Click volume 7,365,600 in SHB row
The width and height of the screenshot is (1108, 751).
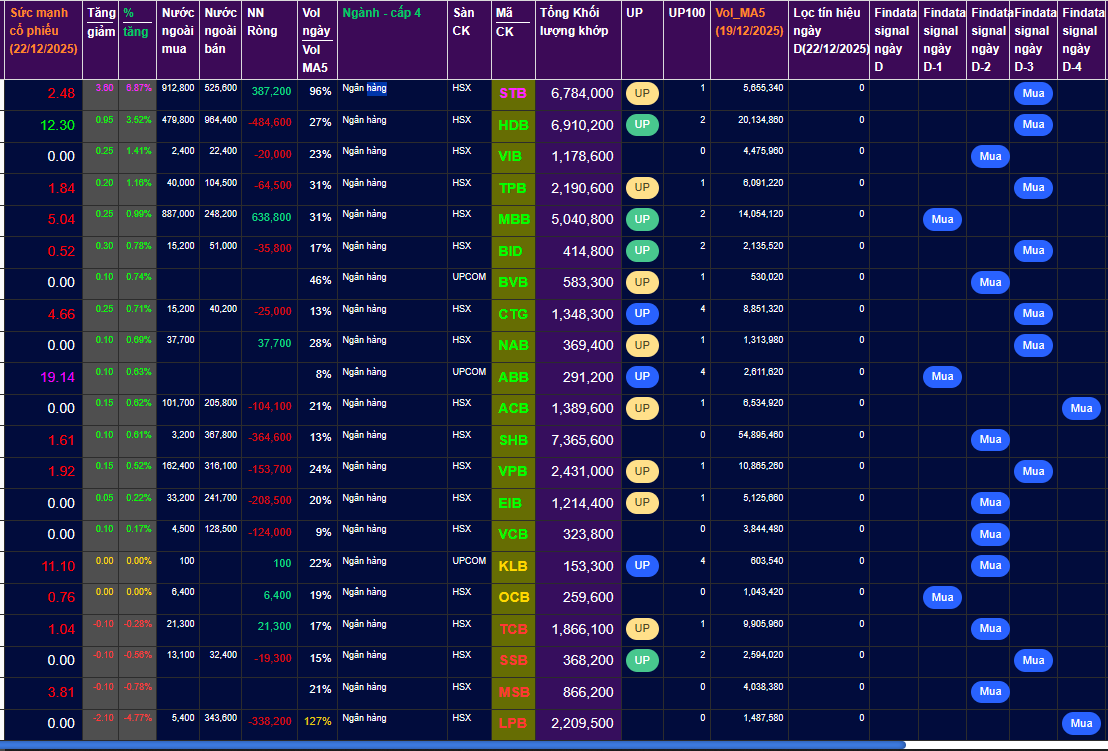tap(582, 440)
